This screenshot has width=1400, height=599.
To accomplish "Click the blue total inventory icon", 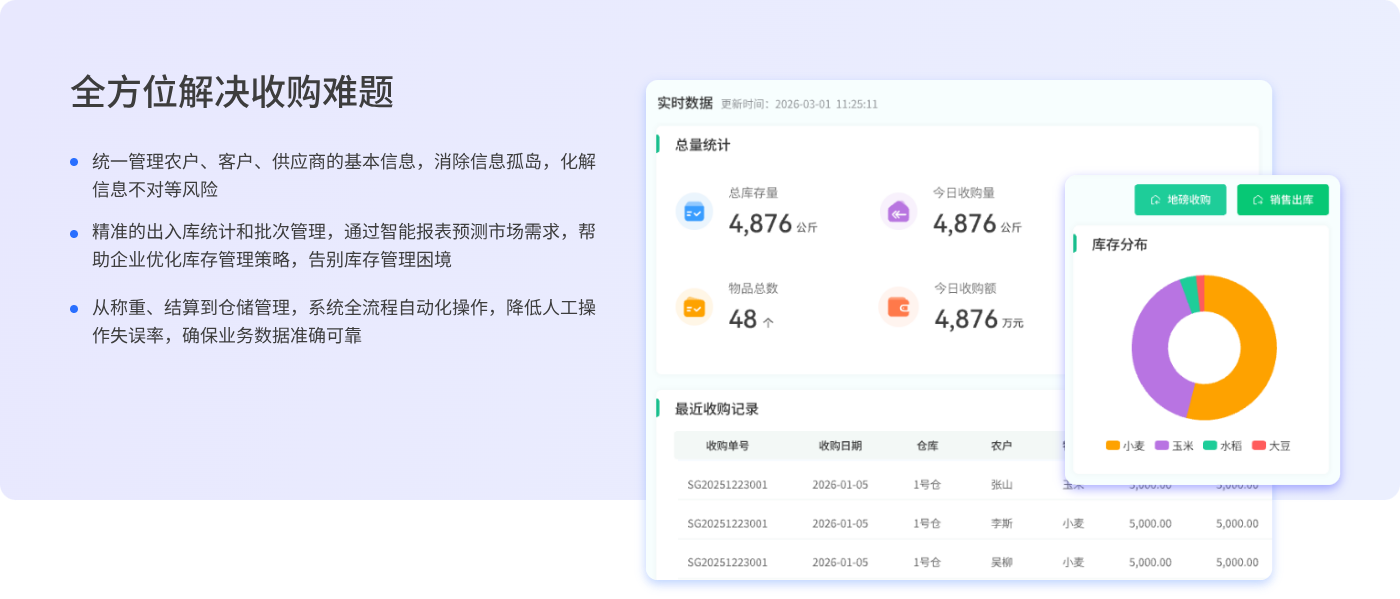I will (694, 212).
